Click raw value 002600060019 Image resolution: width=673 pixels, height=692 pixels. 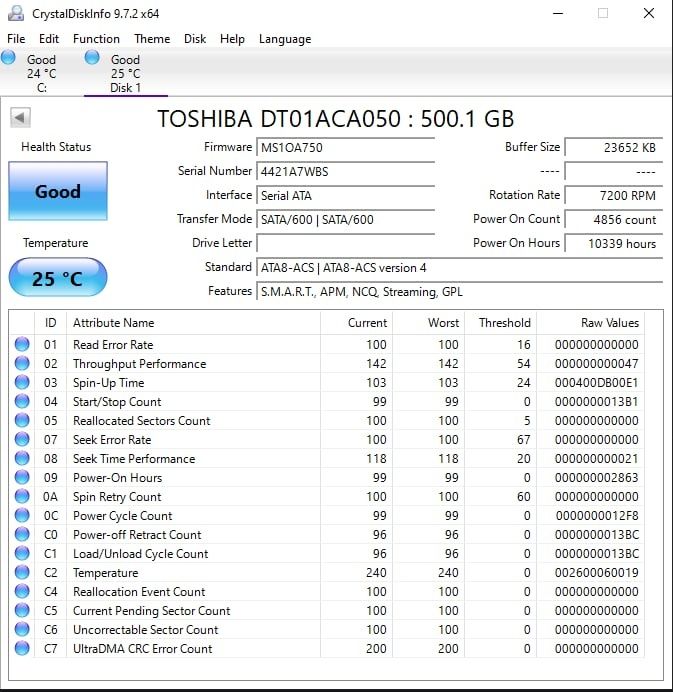[597, 572]
